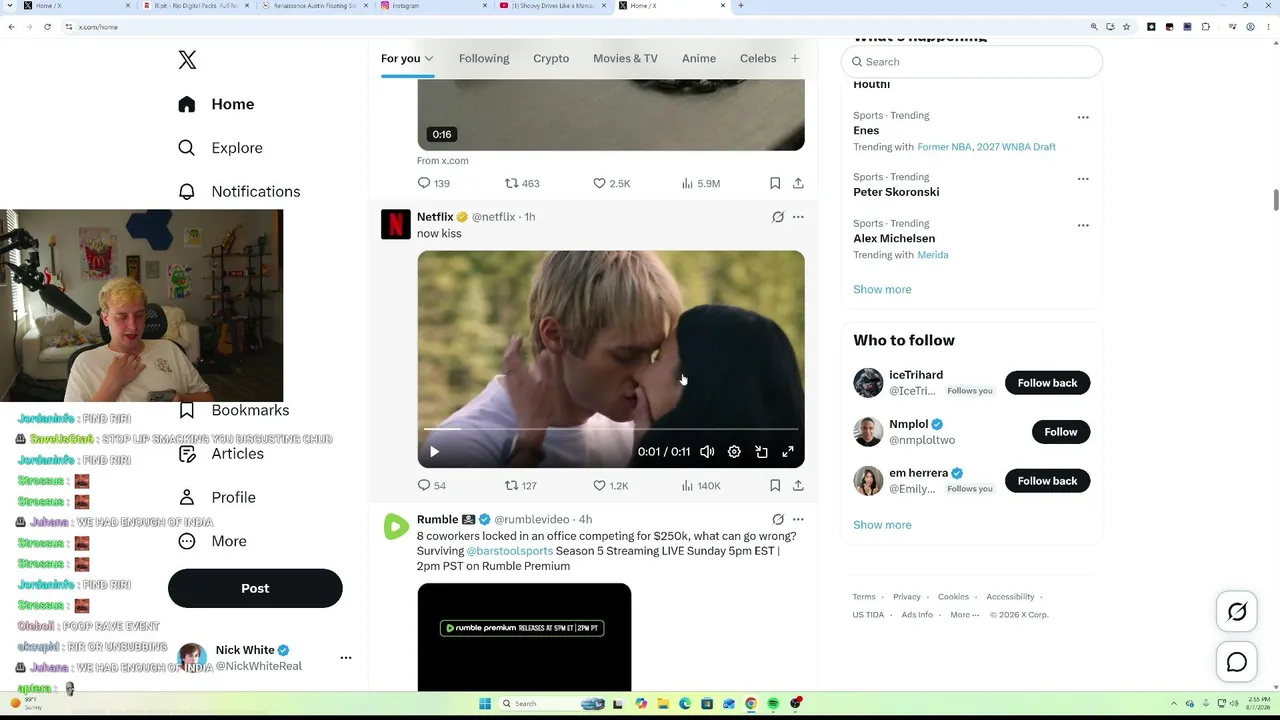Open the @barstoolsports mention link
1280x720 pixels.
[x=509, y=551]
